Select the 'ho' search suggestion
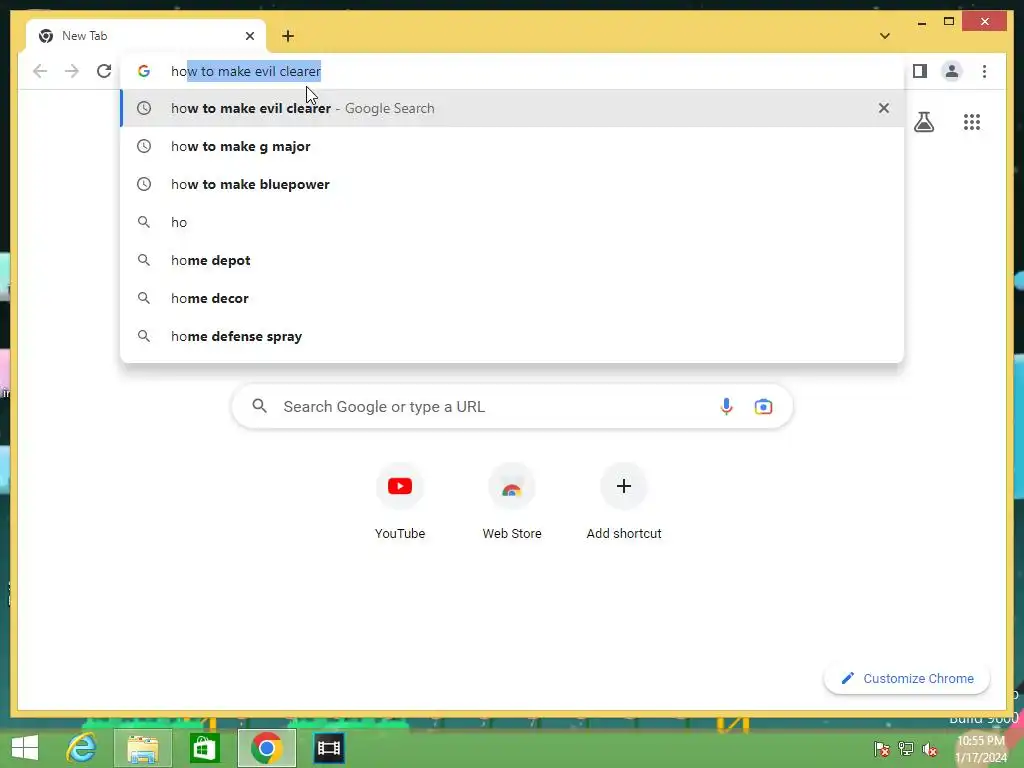Screen dimensions: 1024x768 [x=512, y=222]
